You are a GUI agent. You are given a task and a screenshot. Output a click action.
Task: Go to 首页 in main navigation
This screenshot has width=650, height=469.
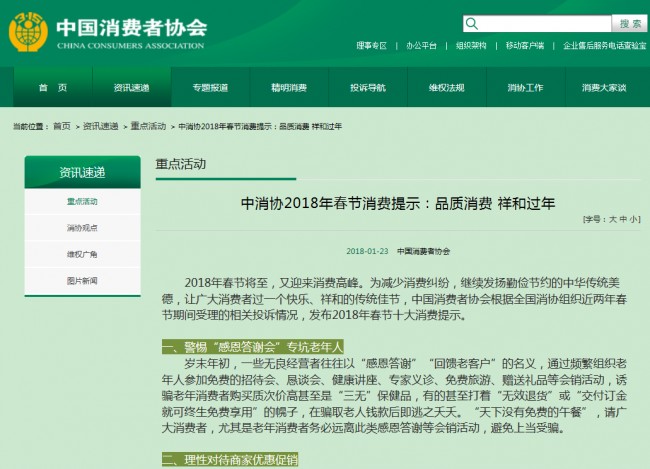53,87
